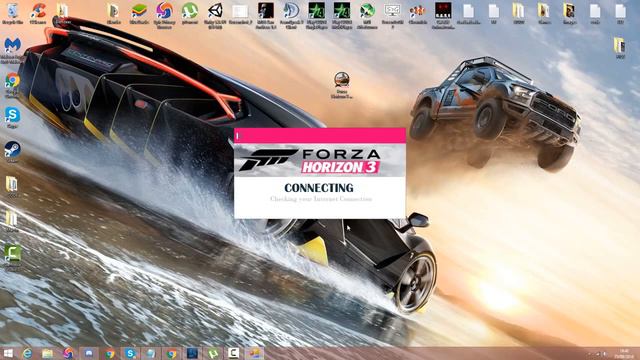Switch to Skype in the taskbar

130,353
